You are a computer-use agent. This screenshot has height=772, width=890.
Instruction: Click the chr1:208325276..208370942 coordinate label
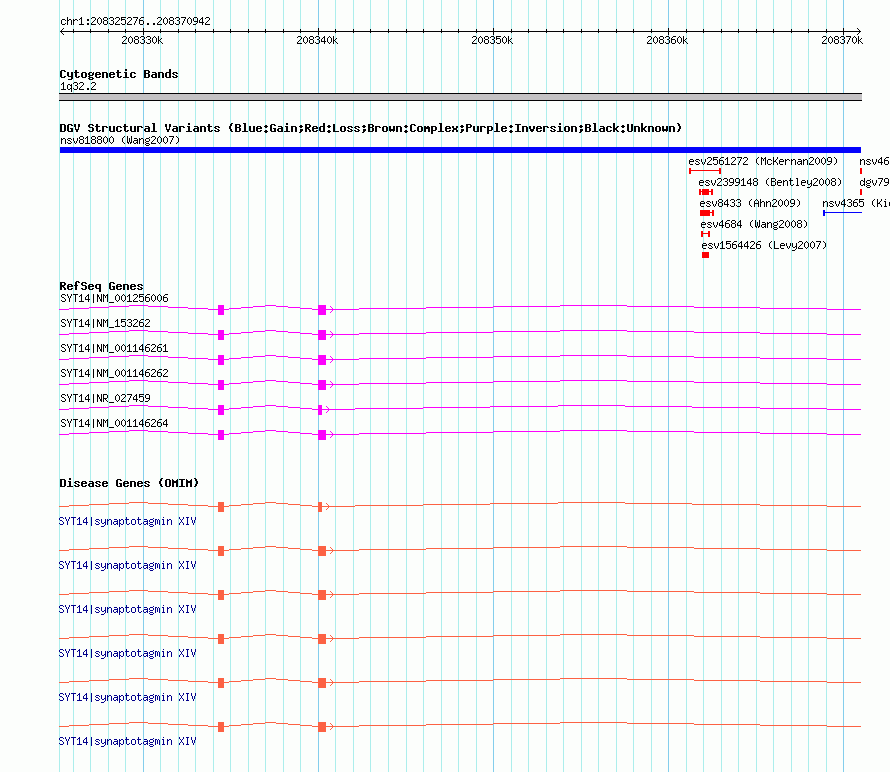click(135, 21)
